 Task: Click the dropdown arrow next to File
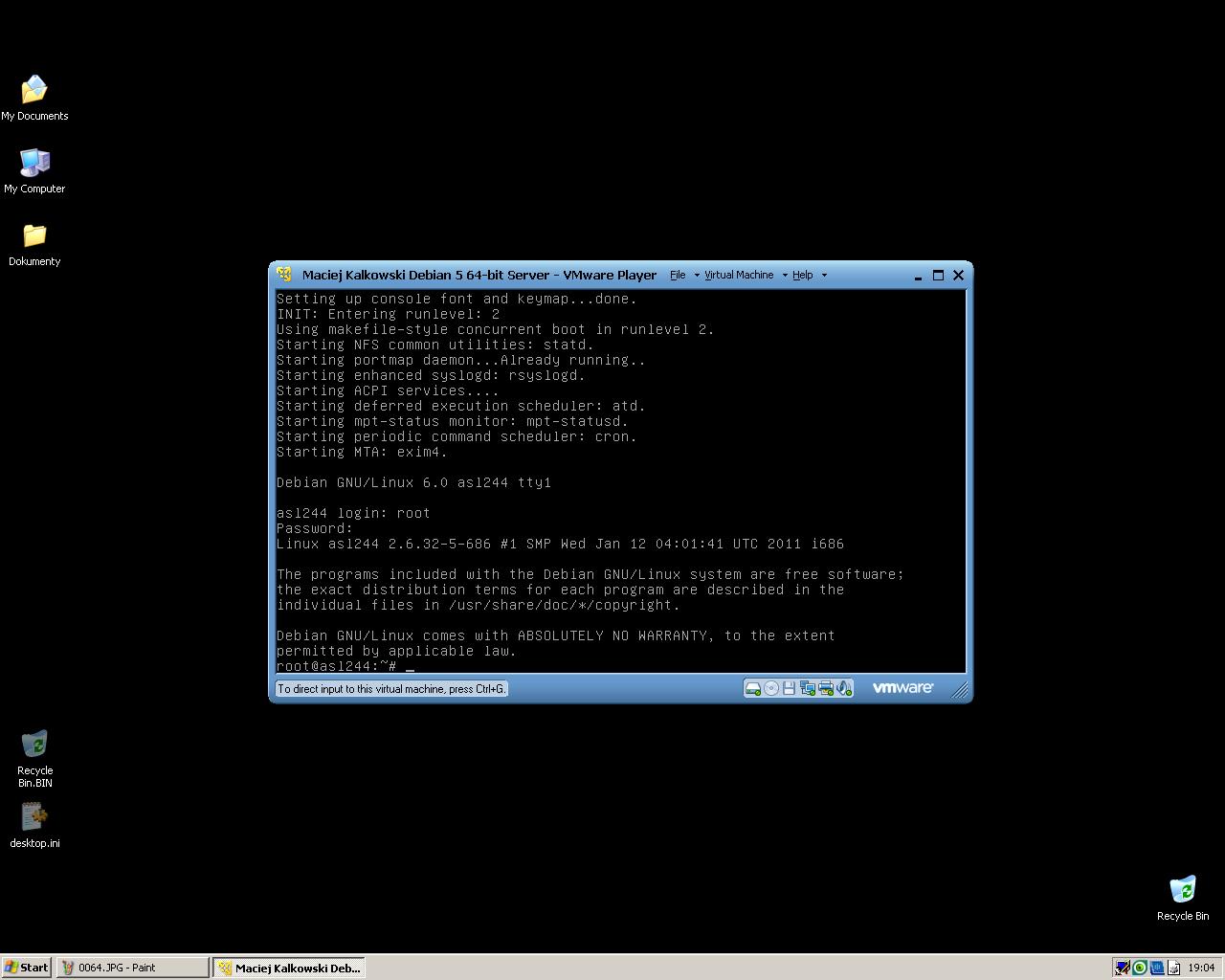pos(697,276)
